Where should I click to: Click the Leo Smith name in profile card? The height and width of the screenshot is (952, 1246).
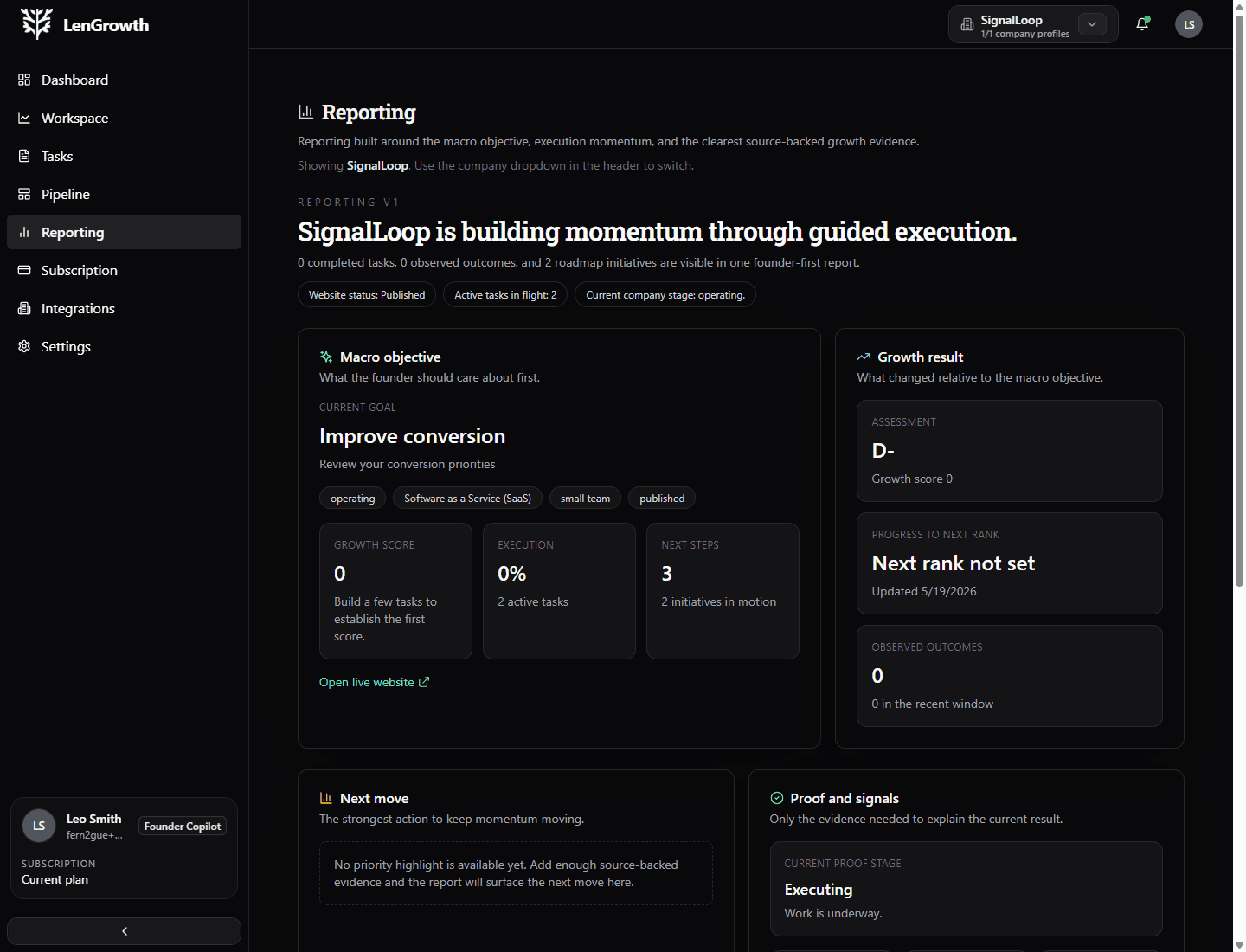(x=93, y=819)
